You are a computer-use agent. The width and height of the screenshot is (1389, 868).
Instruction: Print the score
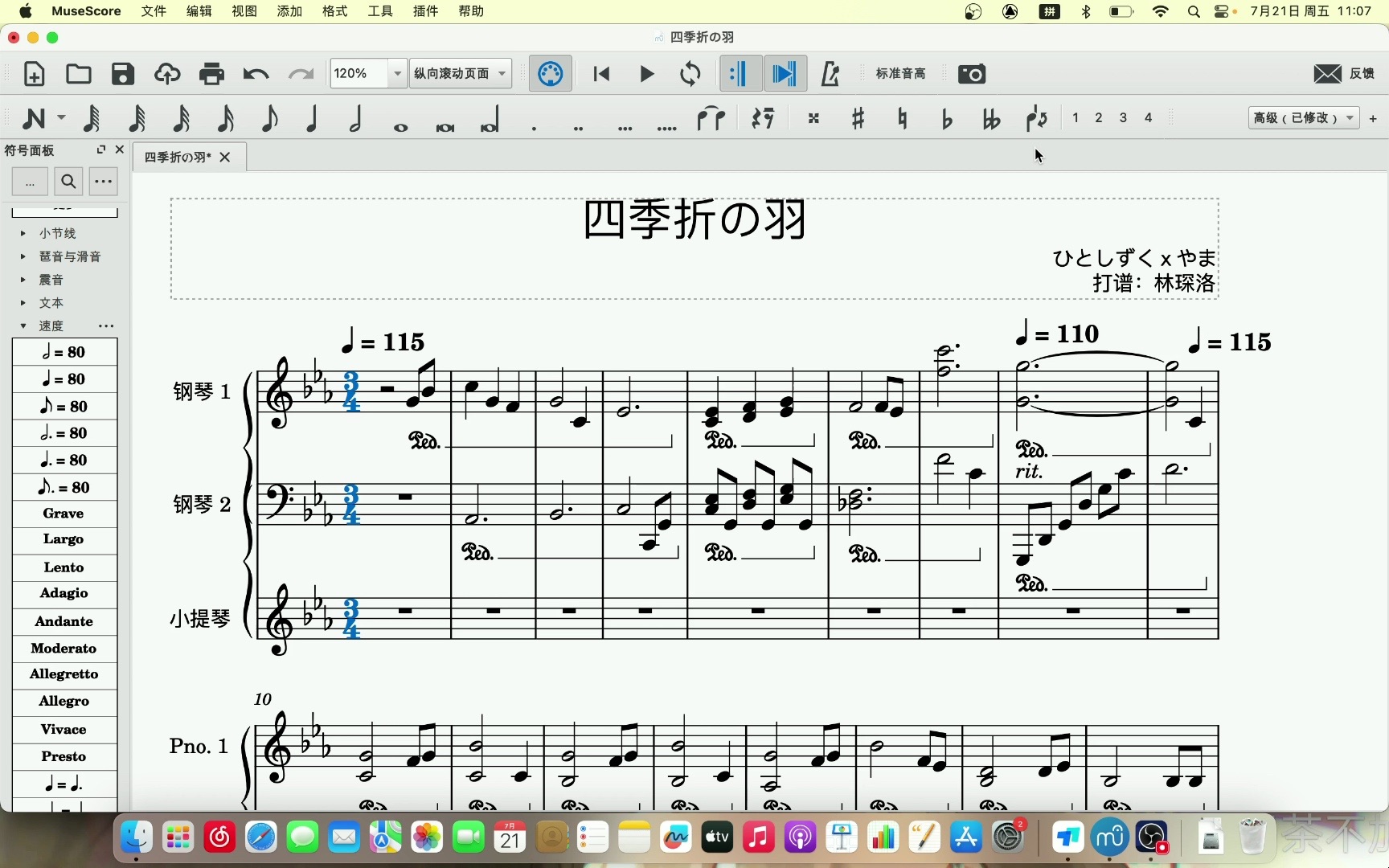211,74
